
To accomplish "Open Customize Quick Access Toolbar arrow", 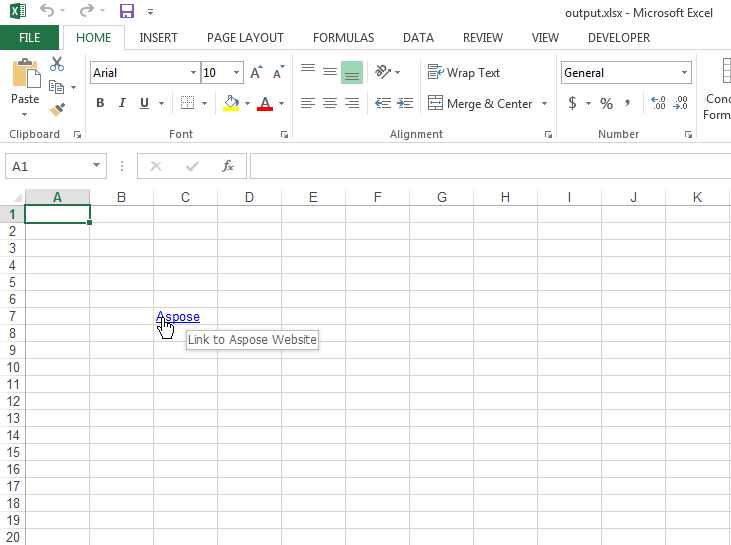I will click(x=150, y=12).
